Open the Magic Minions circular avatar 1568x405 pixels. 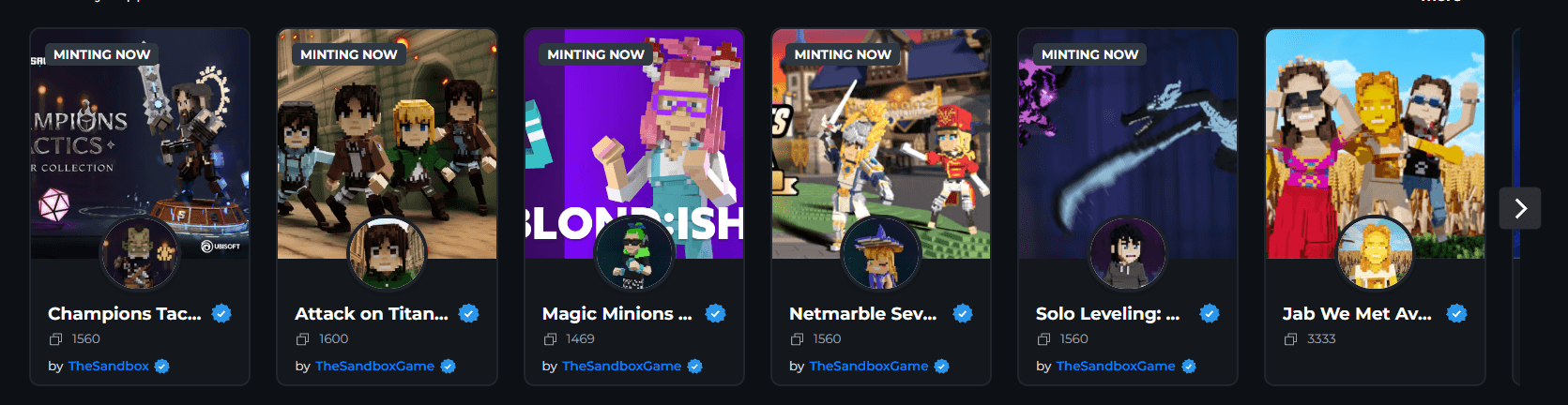(634, 253)
